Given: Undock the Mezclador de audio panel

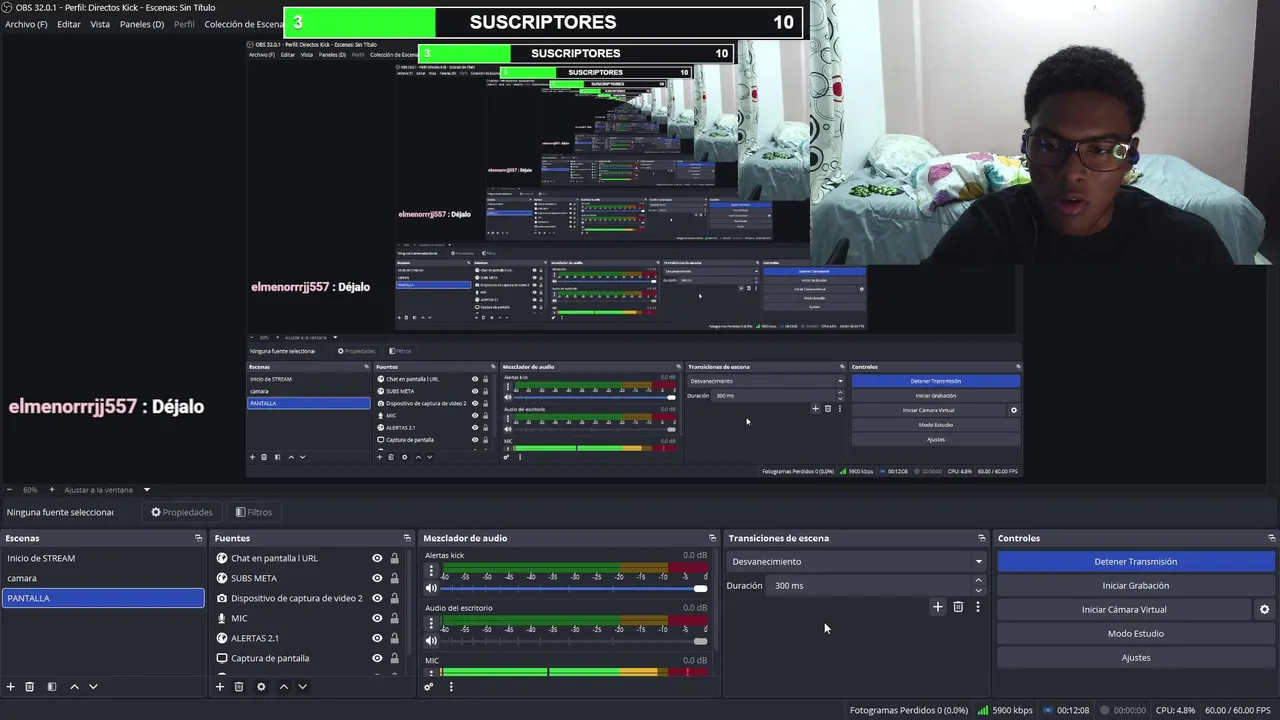Looking at the screenshot, I should click(712, 538).
